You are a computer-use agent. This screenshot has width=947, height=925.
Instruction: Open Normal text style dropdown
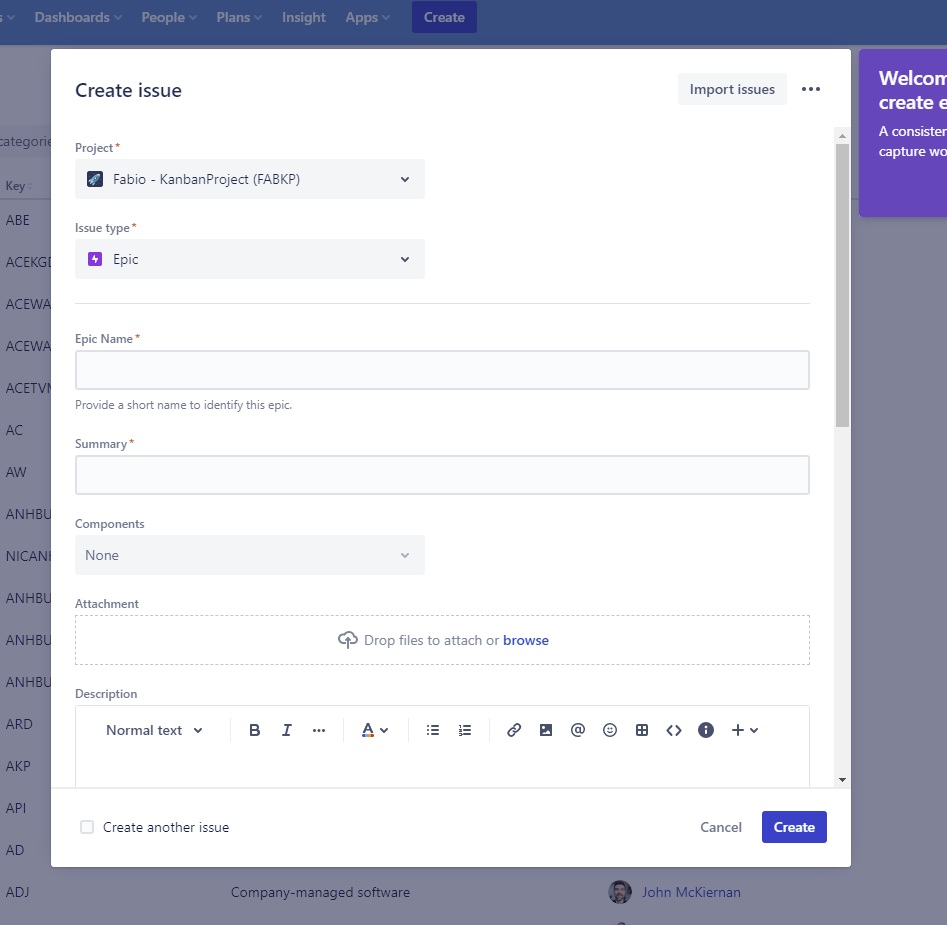tap(155, 730)
